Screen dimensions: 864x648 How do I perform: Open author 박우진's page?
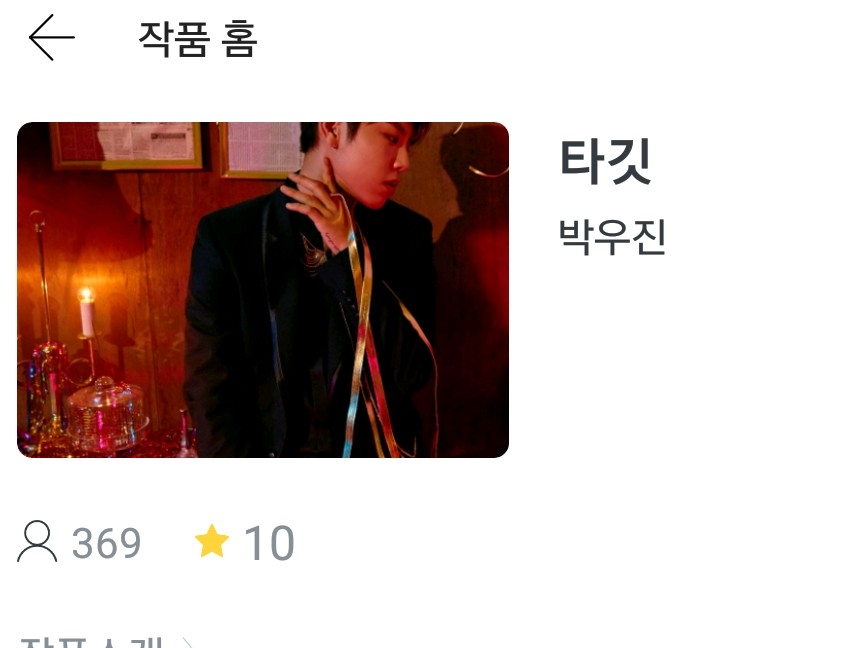coord(612,237)
